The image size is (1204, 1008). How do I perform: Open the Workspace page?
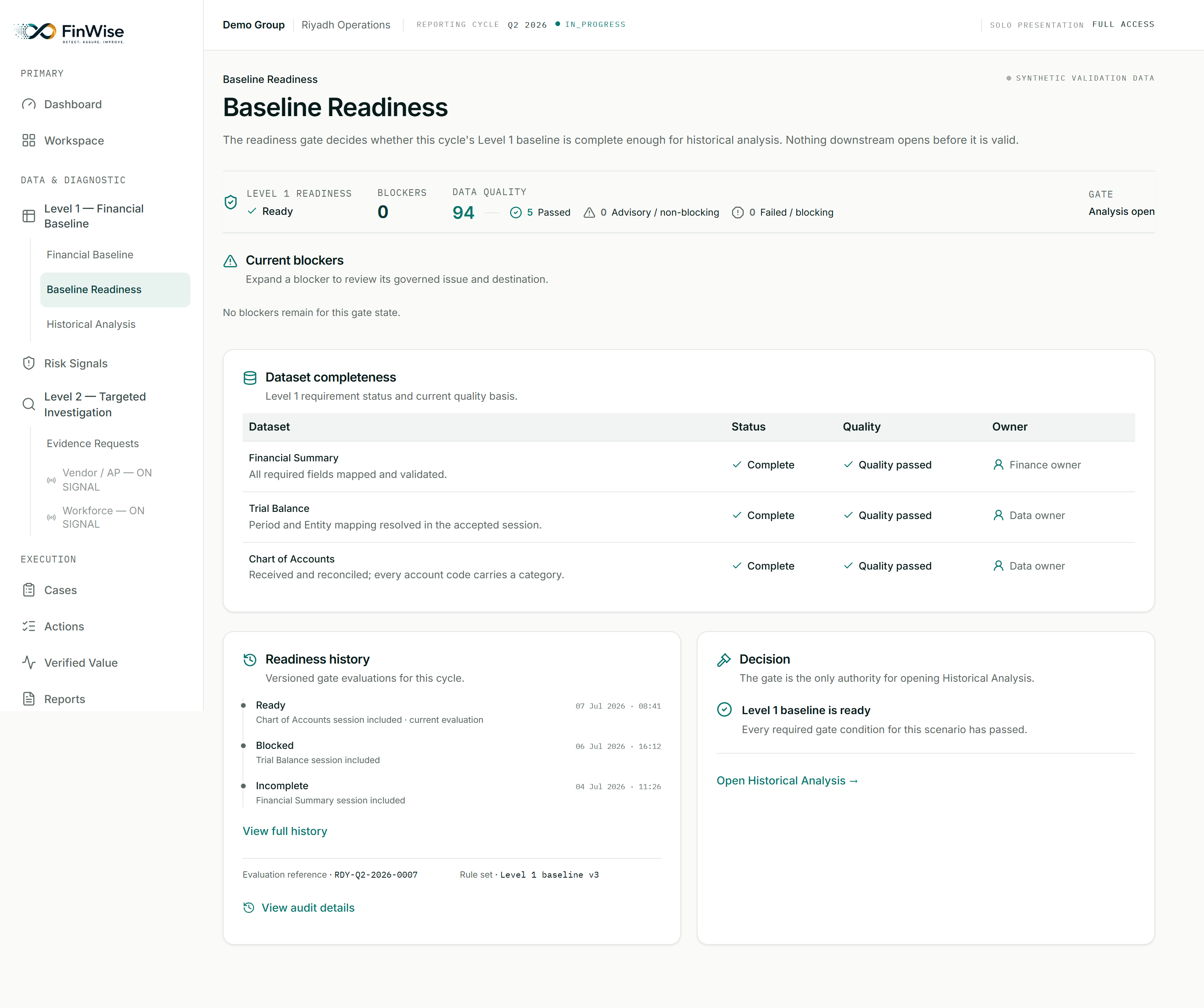click(74, 141)
